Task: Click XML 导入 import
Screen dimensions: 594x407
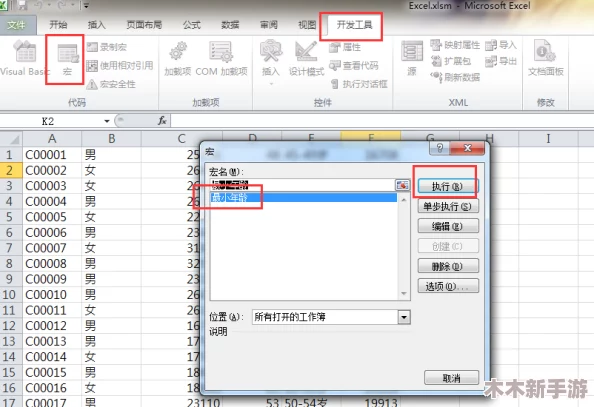Action: click(501, 45)
